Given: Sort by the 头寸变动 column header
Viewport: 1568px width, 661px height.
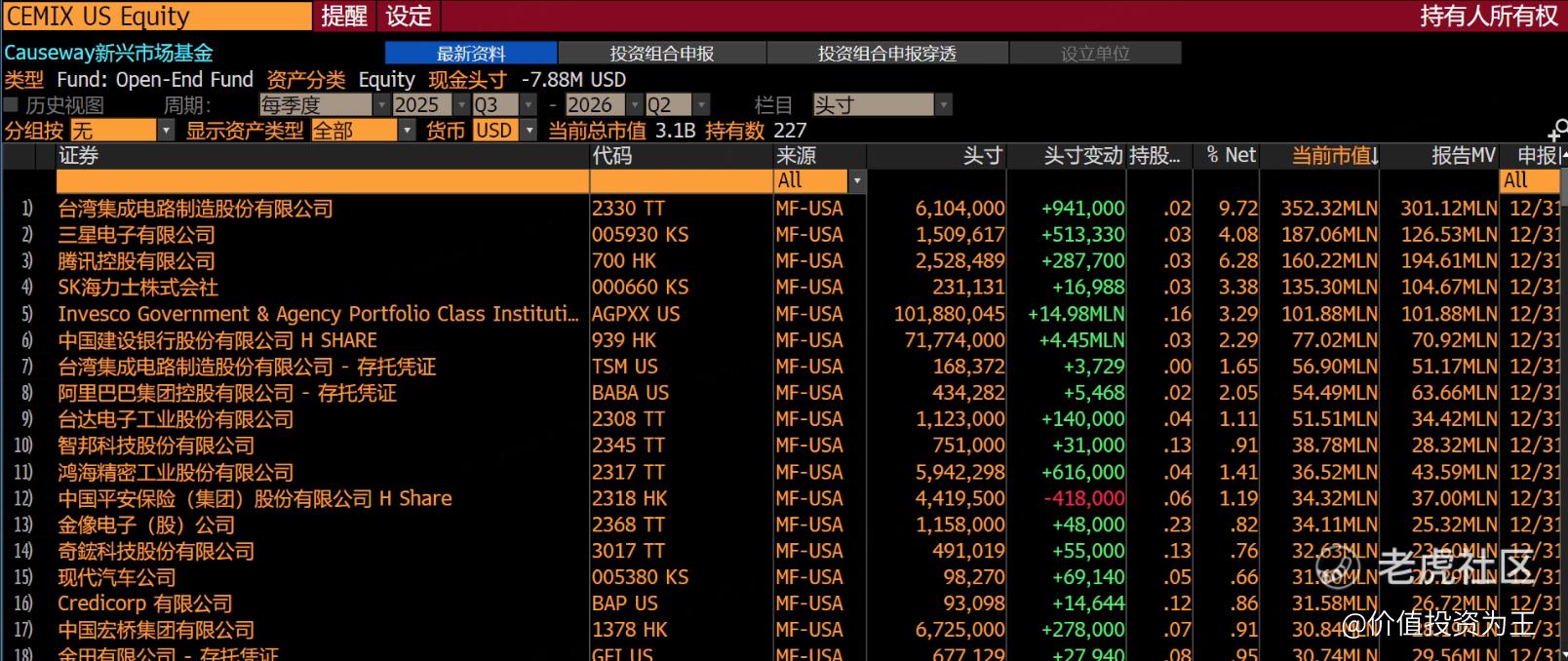Looking at the screenshot, I should coord(1082,155).
